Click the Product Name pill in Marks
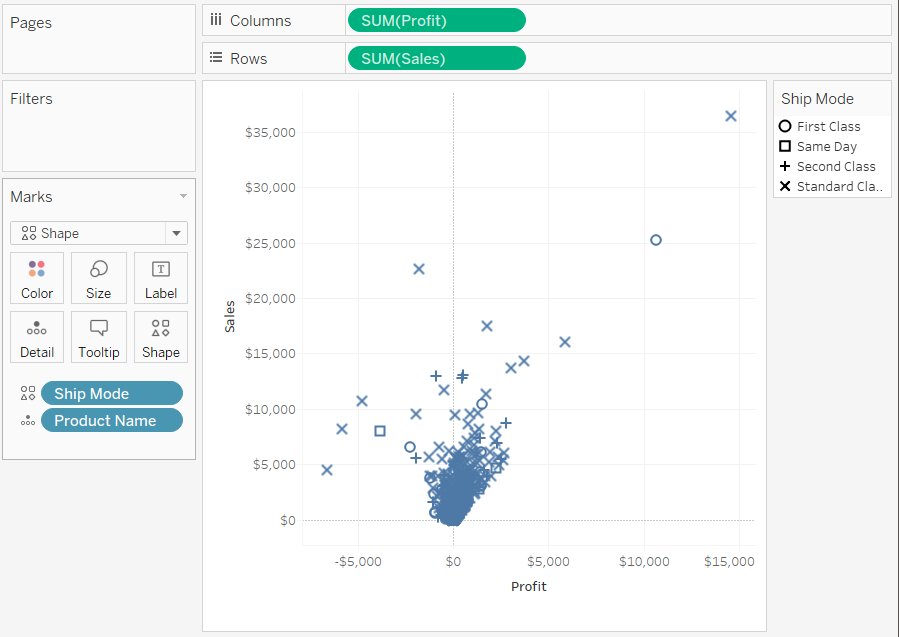The width and height of the screenshot is (899, 637). click(x=111, y=421)
